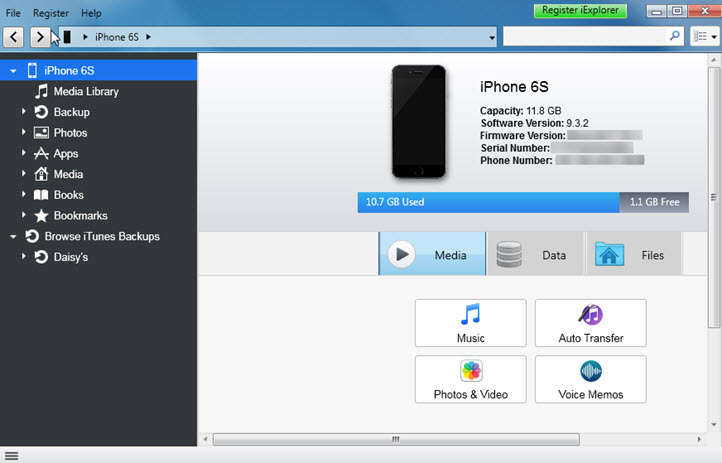Click the Media house icon in sidebar

(41, 174)
